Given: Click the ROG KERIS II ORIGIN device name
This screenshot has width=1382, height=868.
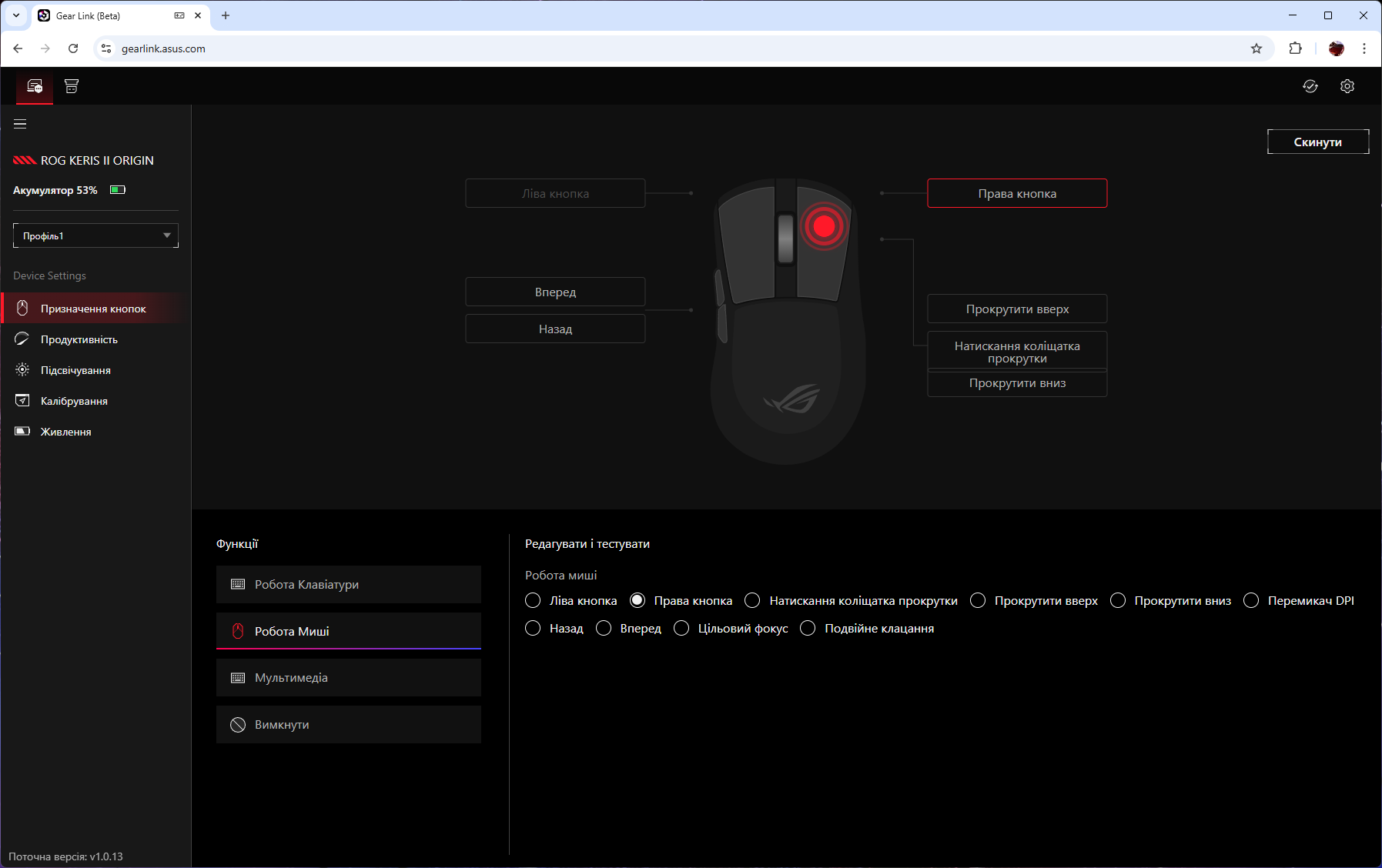Looking at the screenshot, I should (97, 161).
